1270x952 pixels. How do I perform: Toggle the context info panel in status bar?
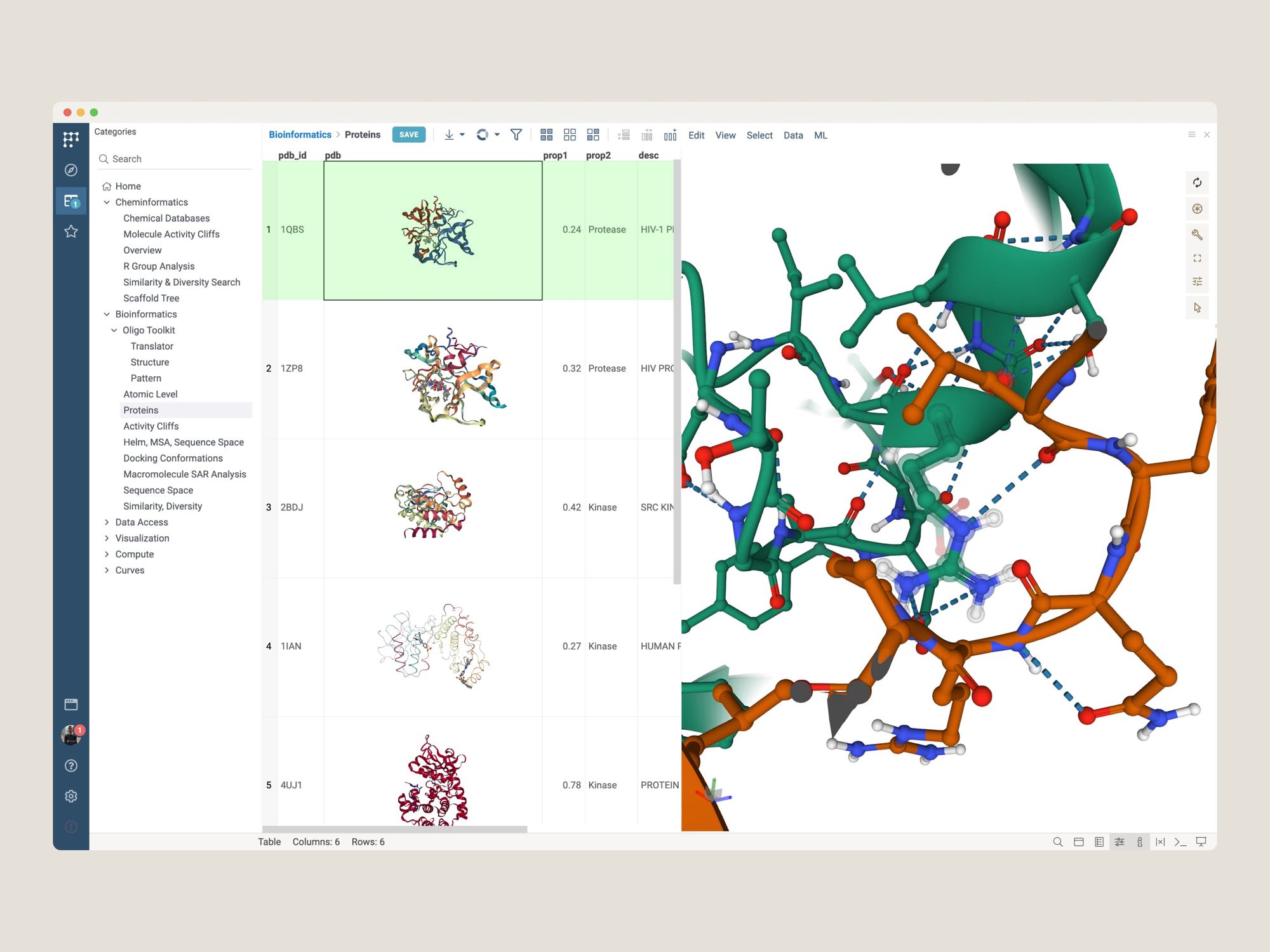click(1140, 842)
